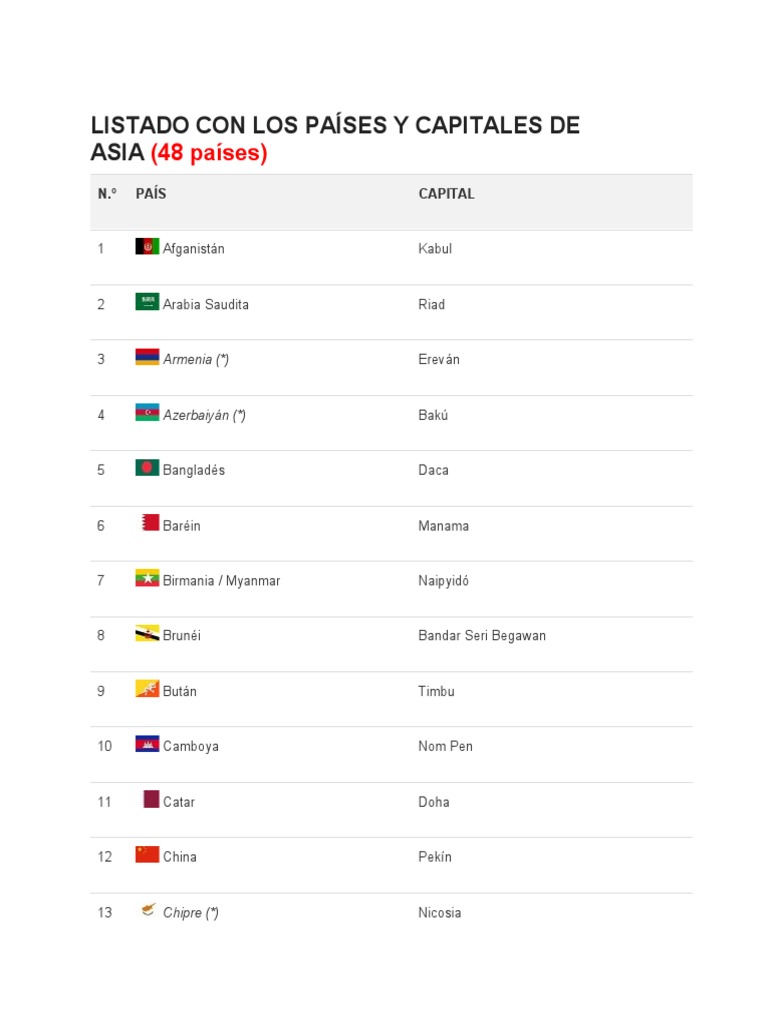This screenshot has height=1024, width=768.
Task: Click the Birmania / Myanmar country name
Action: tap(221, 581)
